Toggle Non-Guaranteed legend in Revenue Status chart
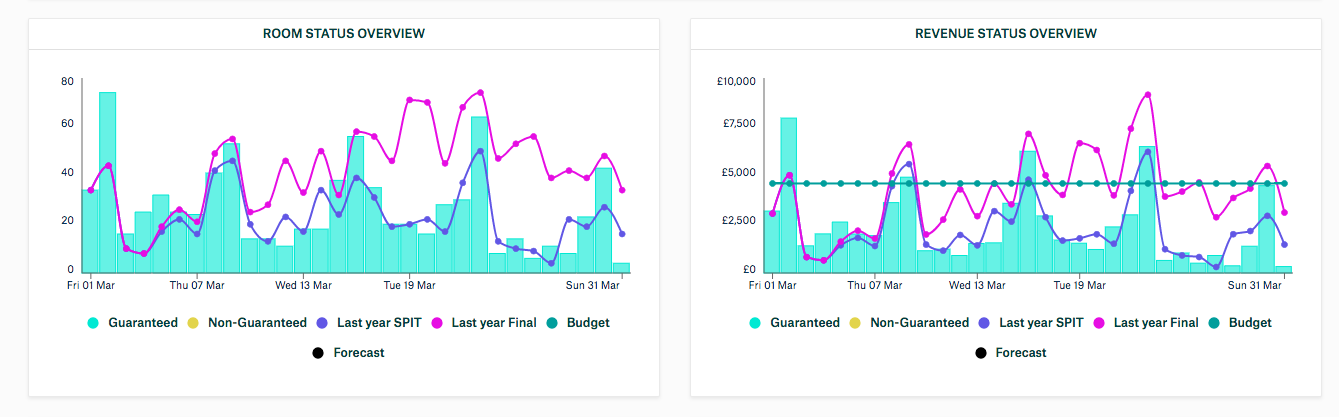 pos(919,323)
